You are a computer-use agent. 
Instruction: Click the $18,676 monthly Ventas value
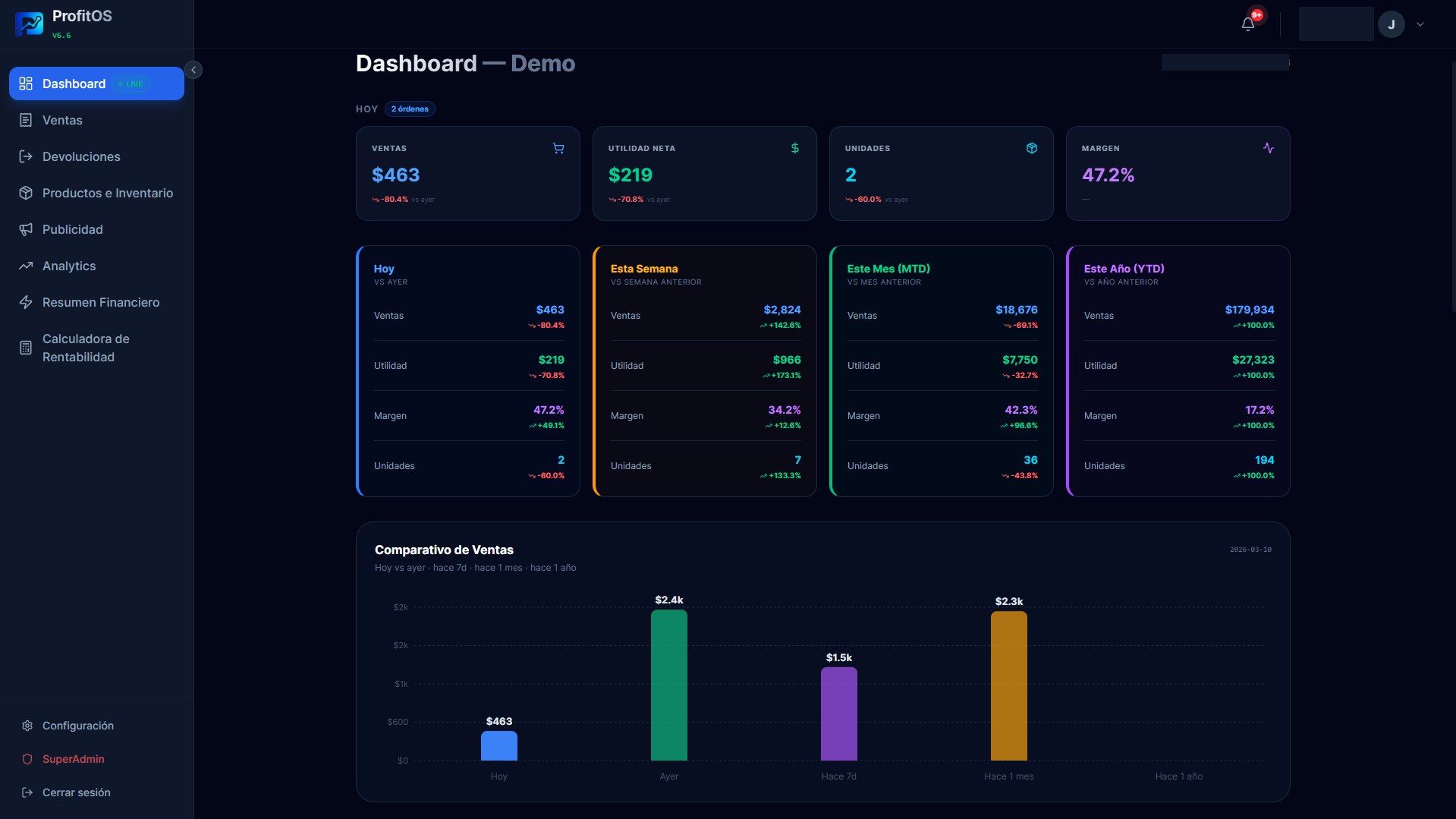click(x=1017, y=310)
